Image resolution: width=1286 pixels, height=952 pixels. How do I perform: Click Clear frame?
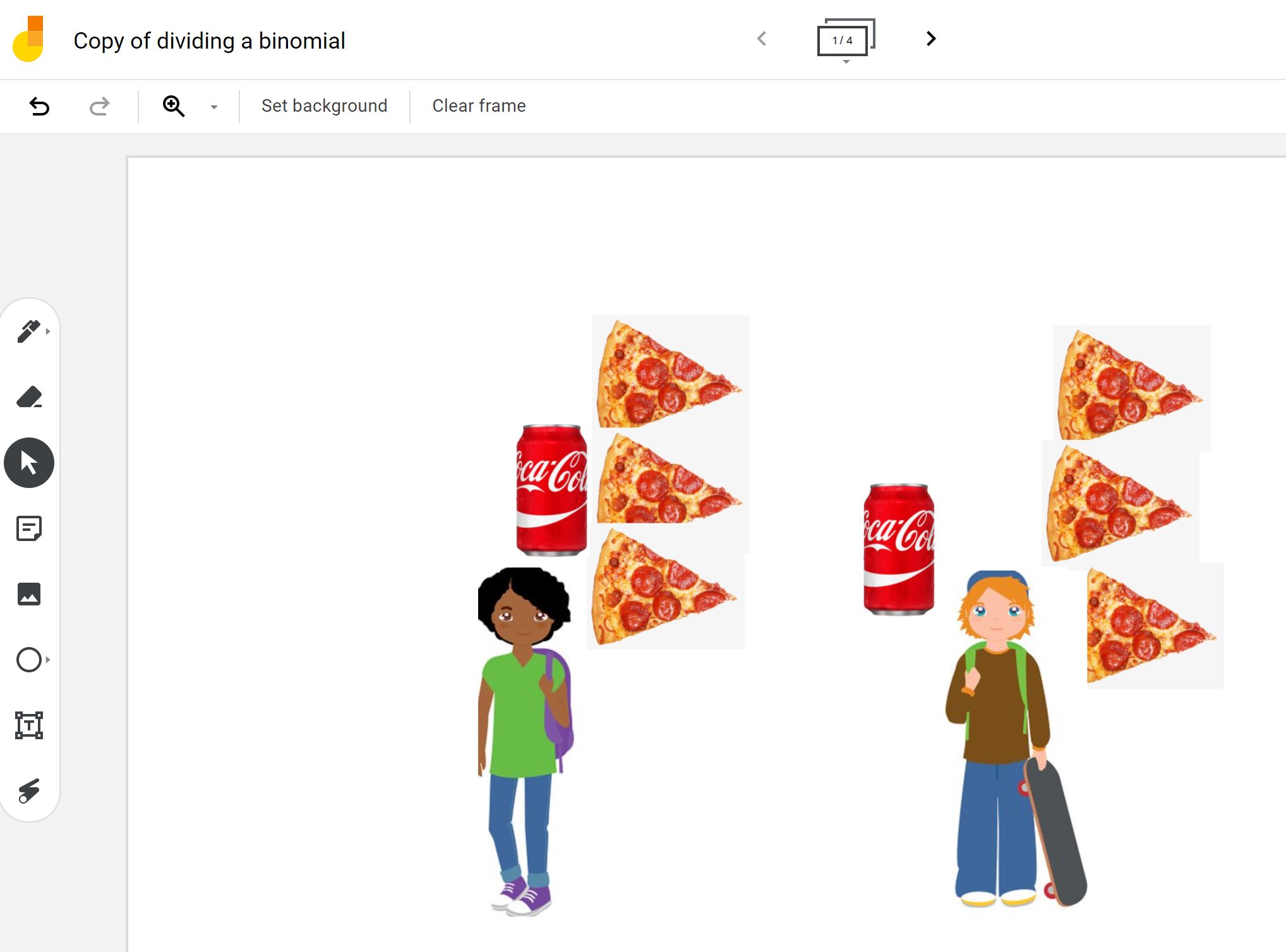click(479, 106)
